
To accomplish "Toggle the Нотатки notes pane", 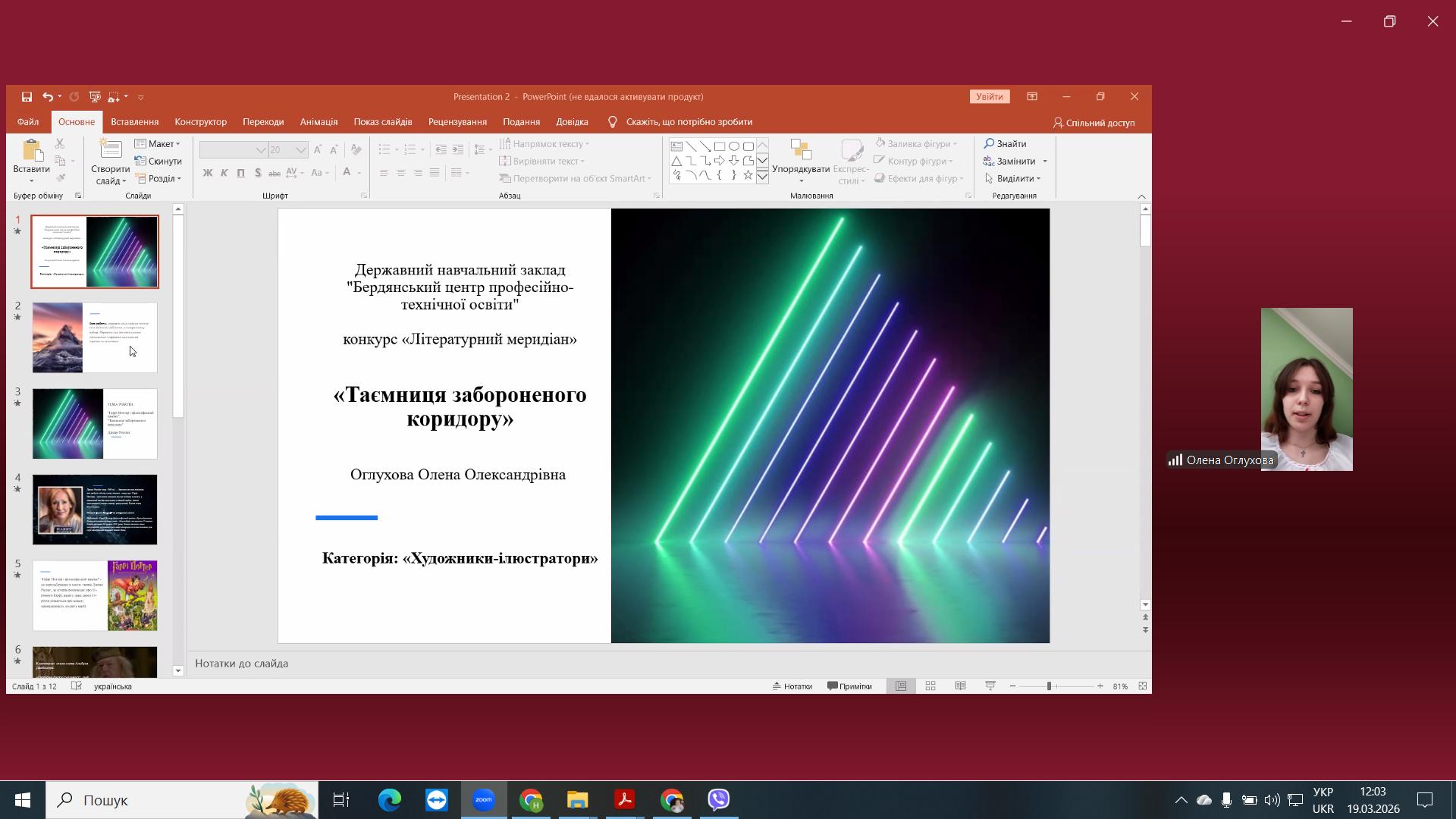I will 792,686.
